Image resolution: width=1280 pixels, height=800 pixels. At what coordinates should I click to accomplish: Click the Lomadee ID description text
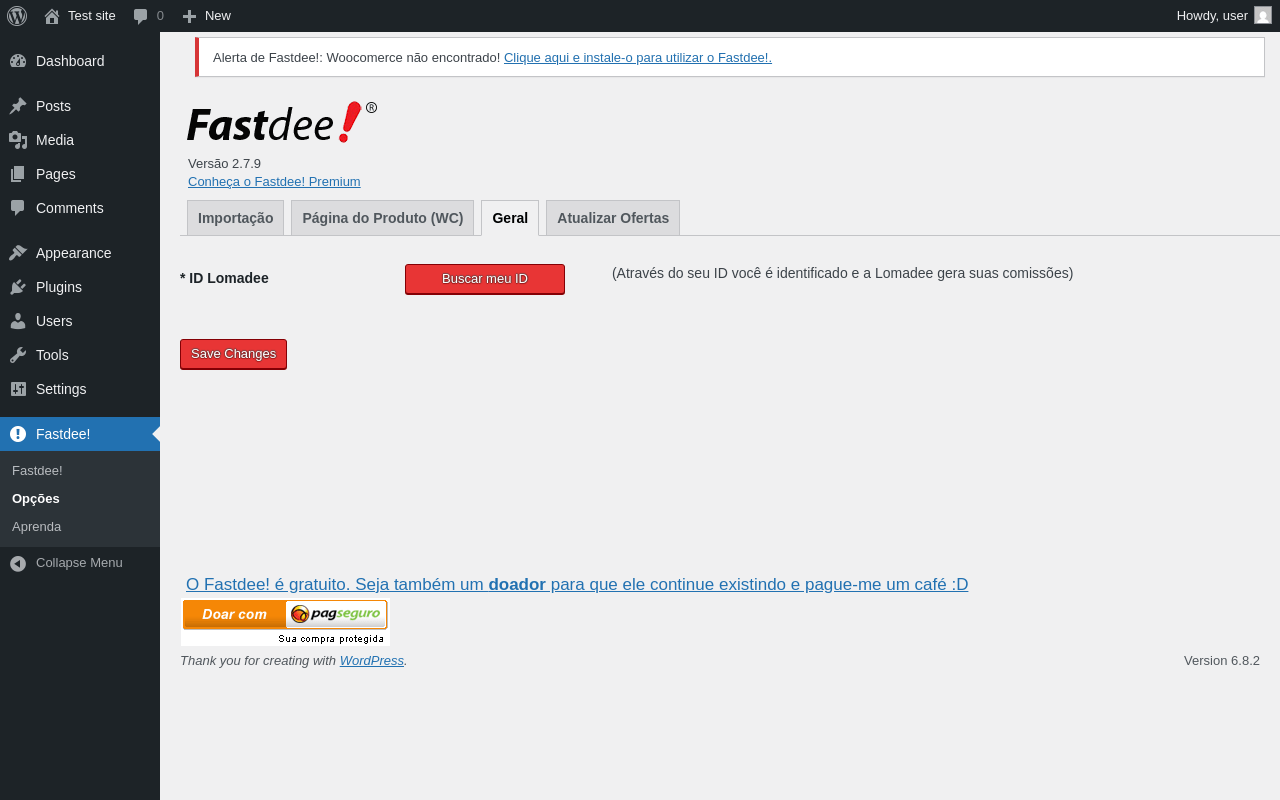click(842, 273)
